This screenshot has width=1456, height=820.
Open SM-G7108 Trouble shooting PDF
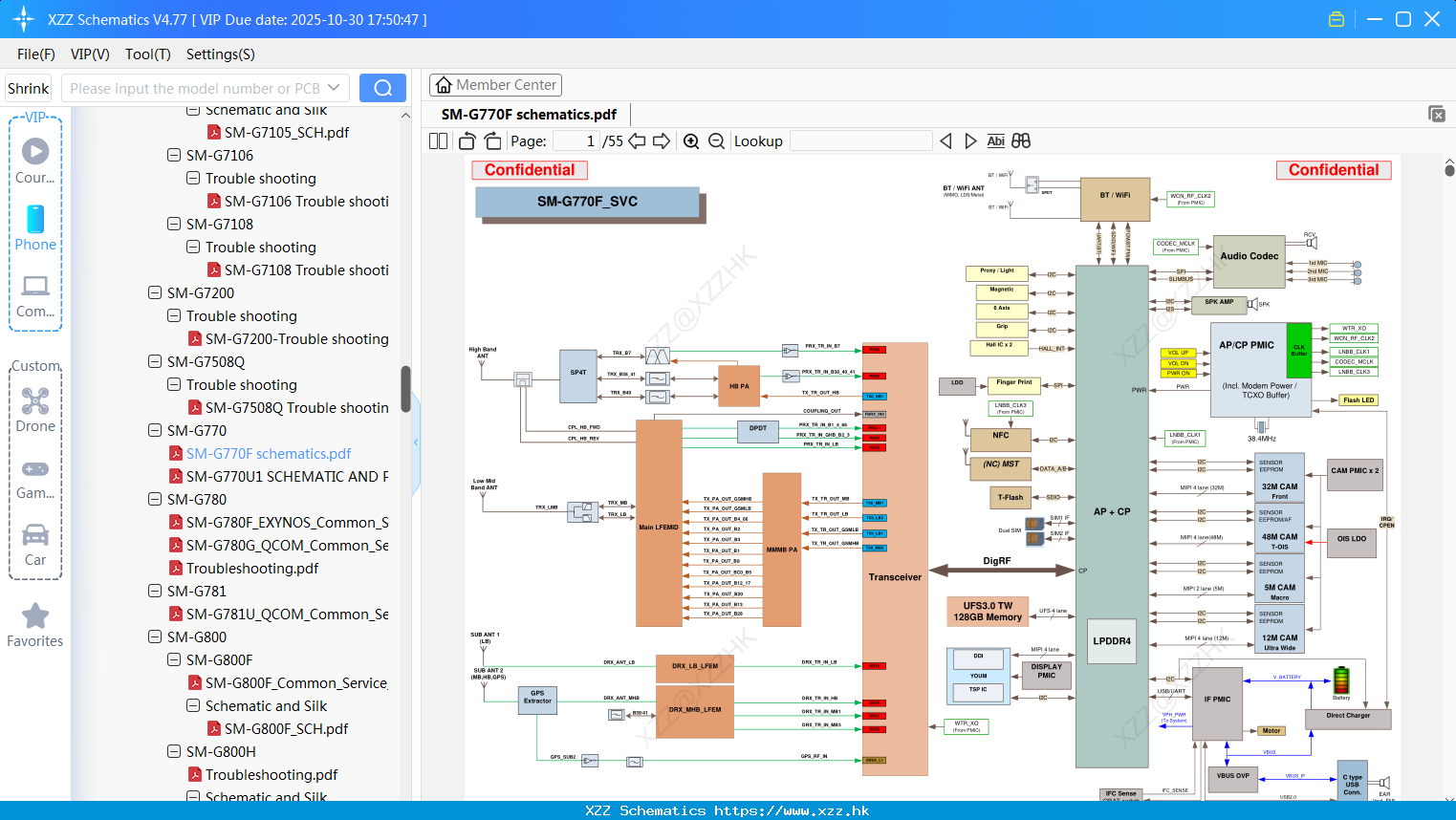tap(297, 270)
